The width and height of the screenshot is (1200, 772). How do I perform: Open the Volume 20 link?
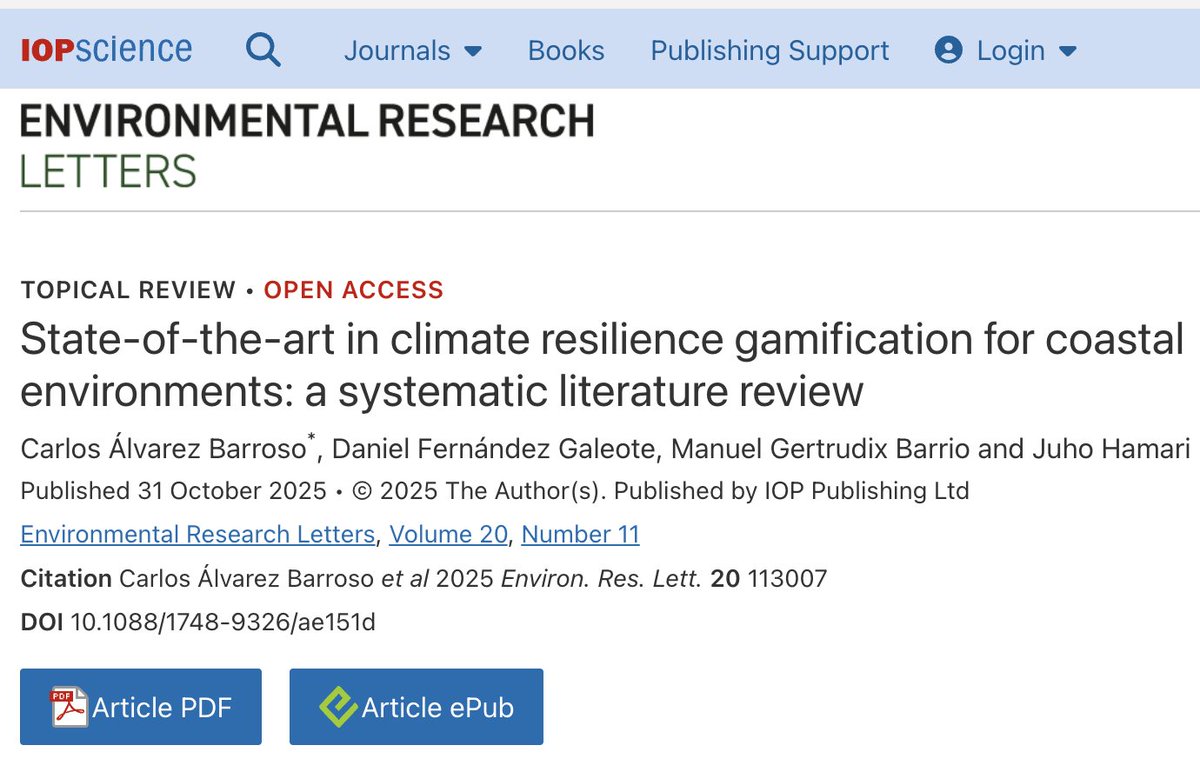click(448, 534)
